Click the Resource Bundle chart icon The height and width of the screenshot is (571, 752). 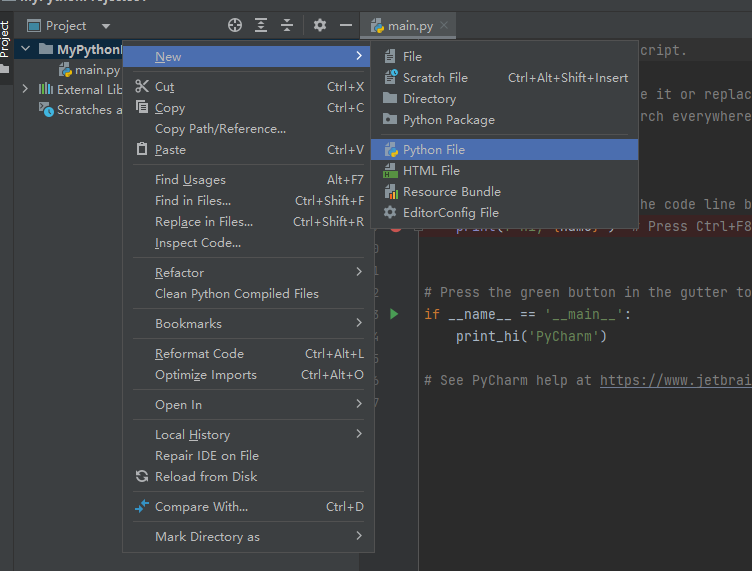point(391,192)
